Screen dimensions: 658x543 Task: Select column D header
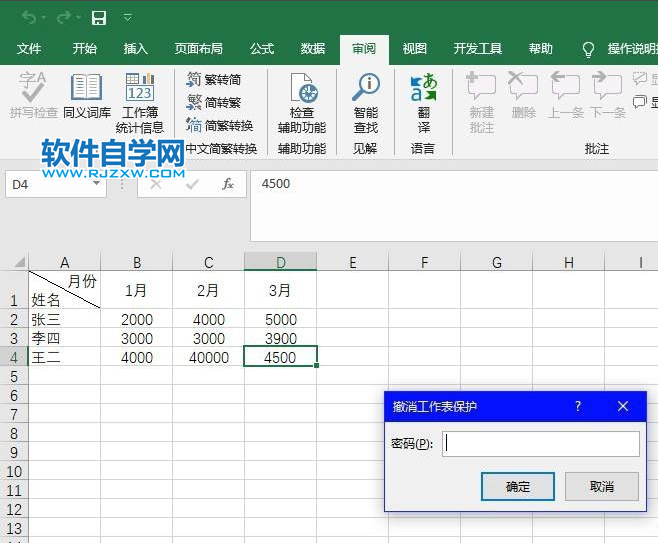click(280, 262)
